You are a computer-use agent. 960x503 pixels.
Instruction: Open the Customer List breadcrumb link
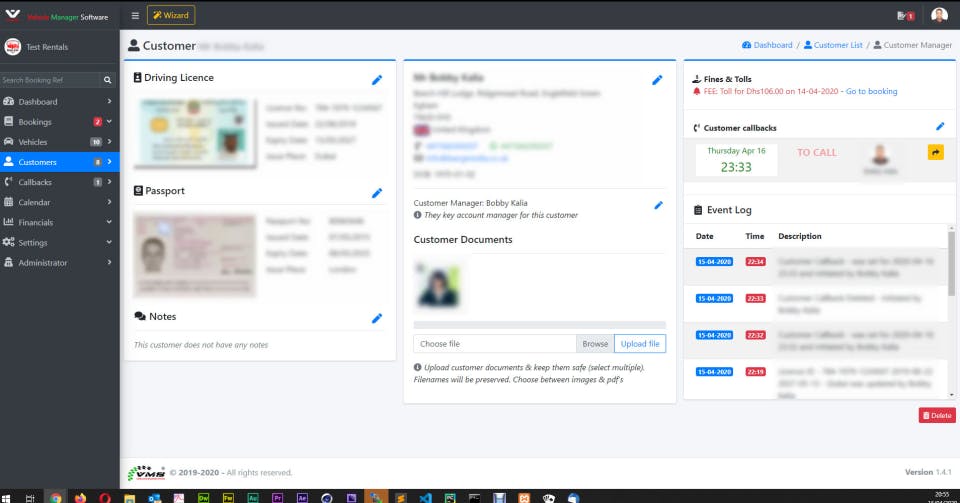(x=833, y=45)
